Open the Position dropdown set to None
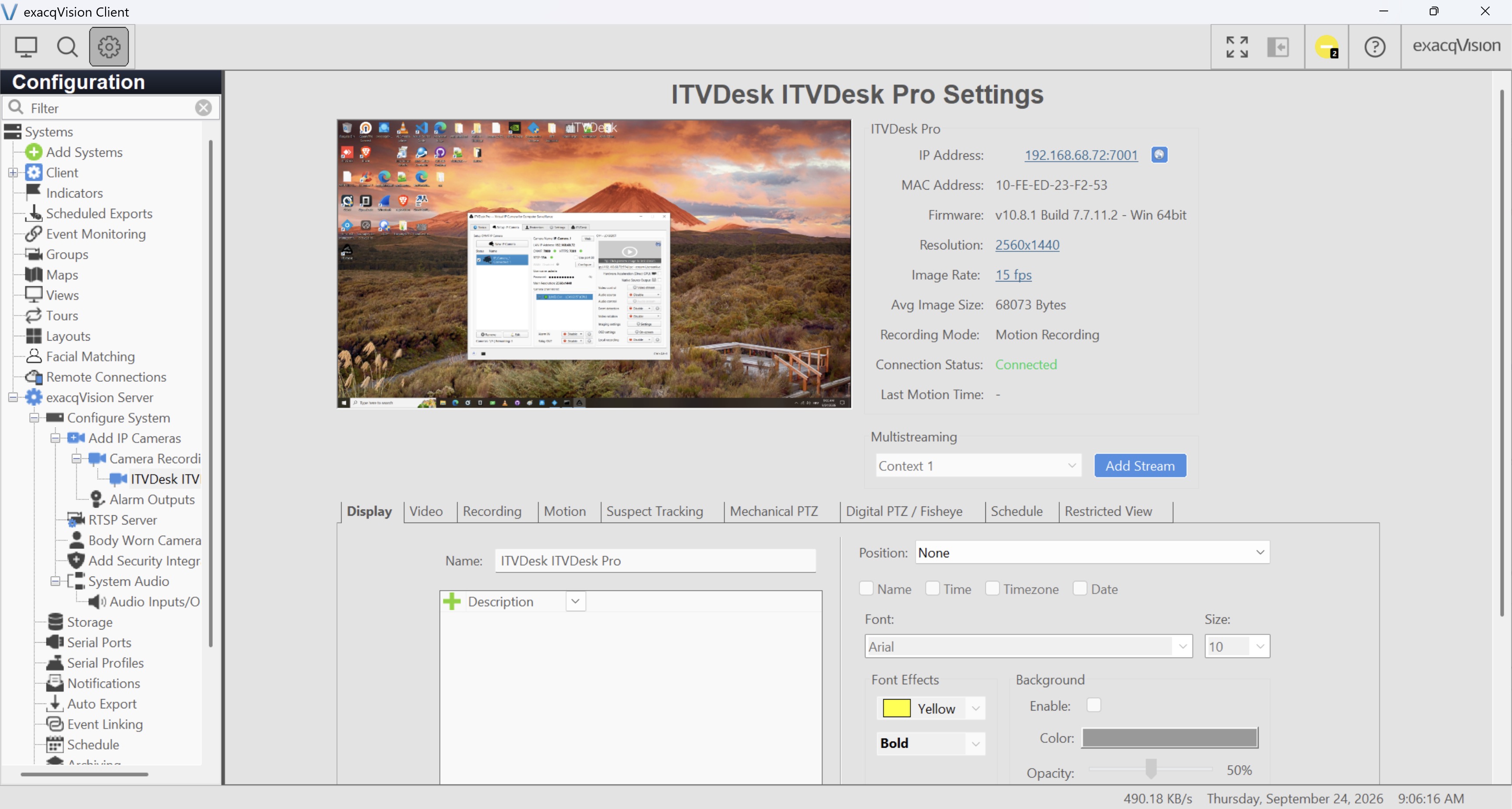Viewport: 1512px width, 809px height. click(x=1092, y=552)
